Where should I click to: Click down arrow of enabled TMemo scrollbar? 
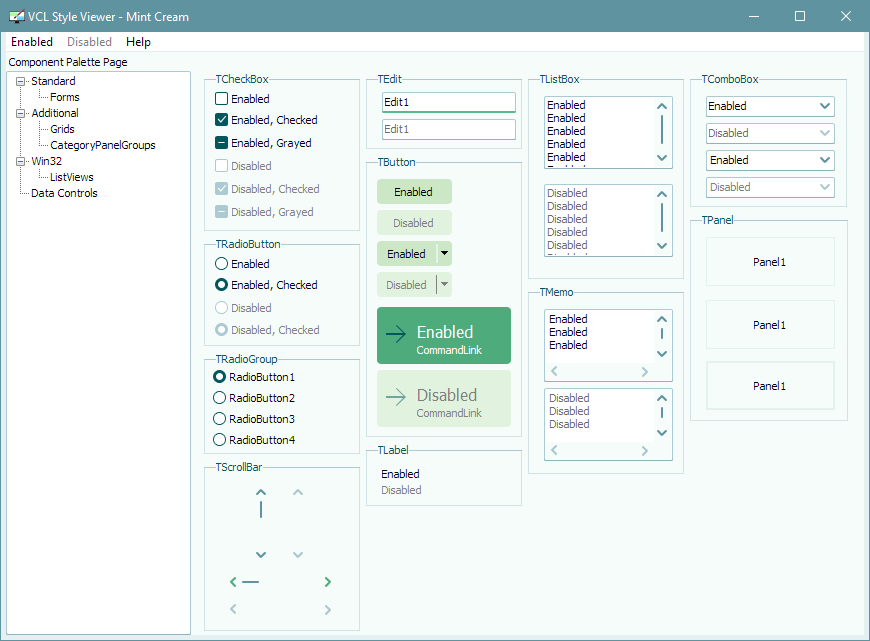tap(661, 354)
